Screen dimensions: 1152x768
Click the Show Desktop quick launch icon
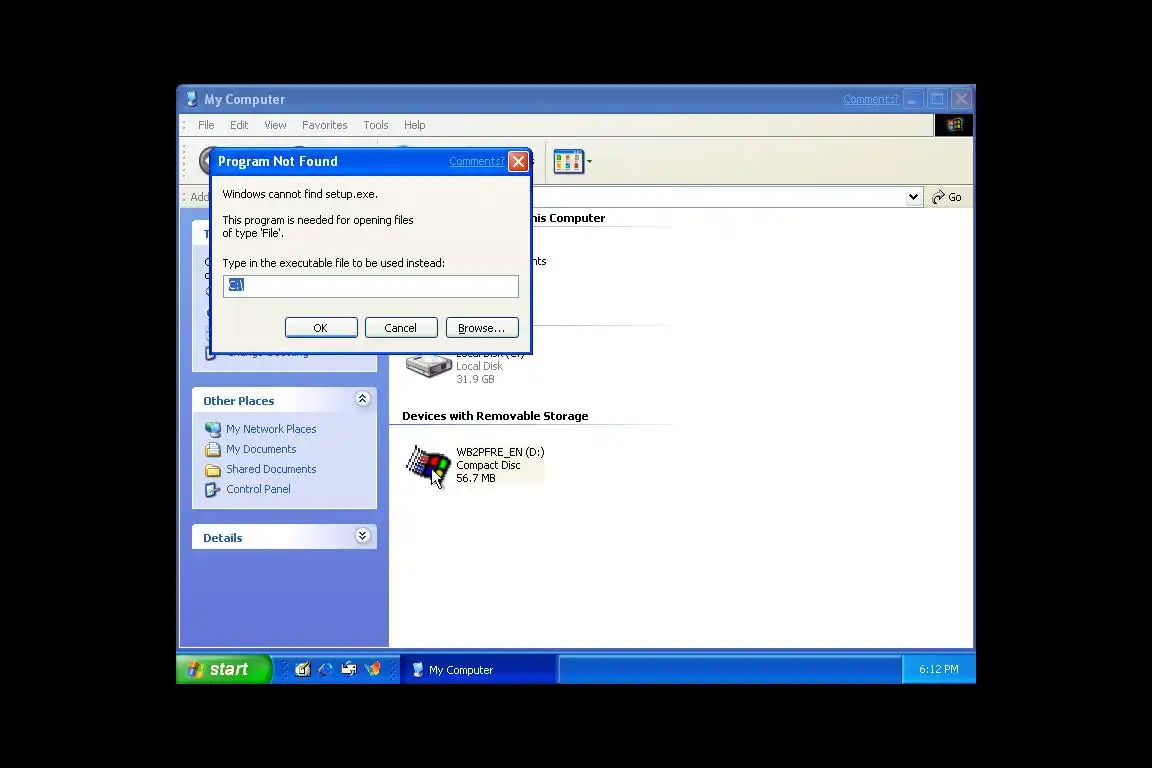point(303,670)
